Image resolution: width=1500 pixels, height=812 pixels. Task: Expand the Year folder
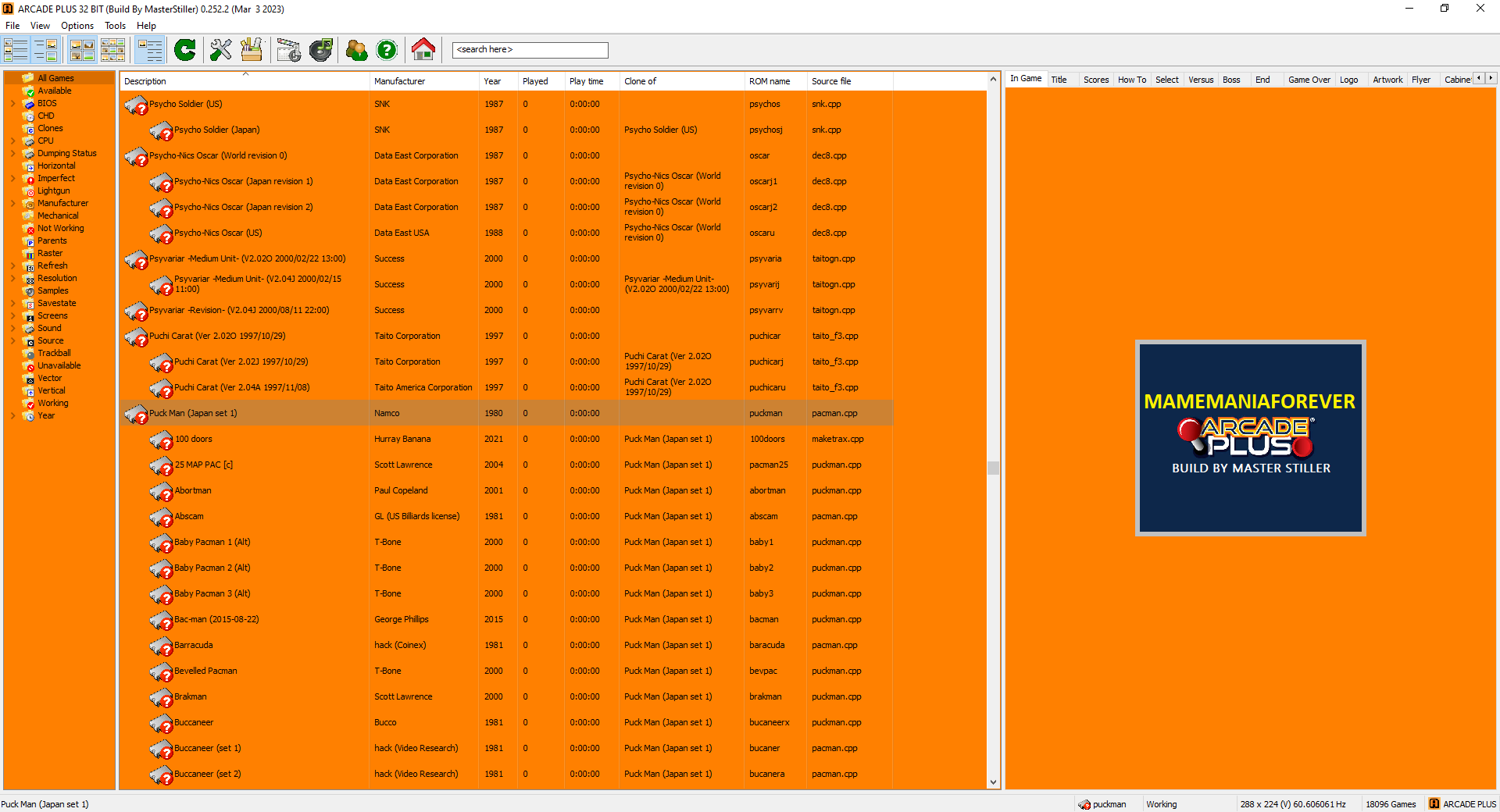(x=12, y=415)
